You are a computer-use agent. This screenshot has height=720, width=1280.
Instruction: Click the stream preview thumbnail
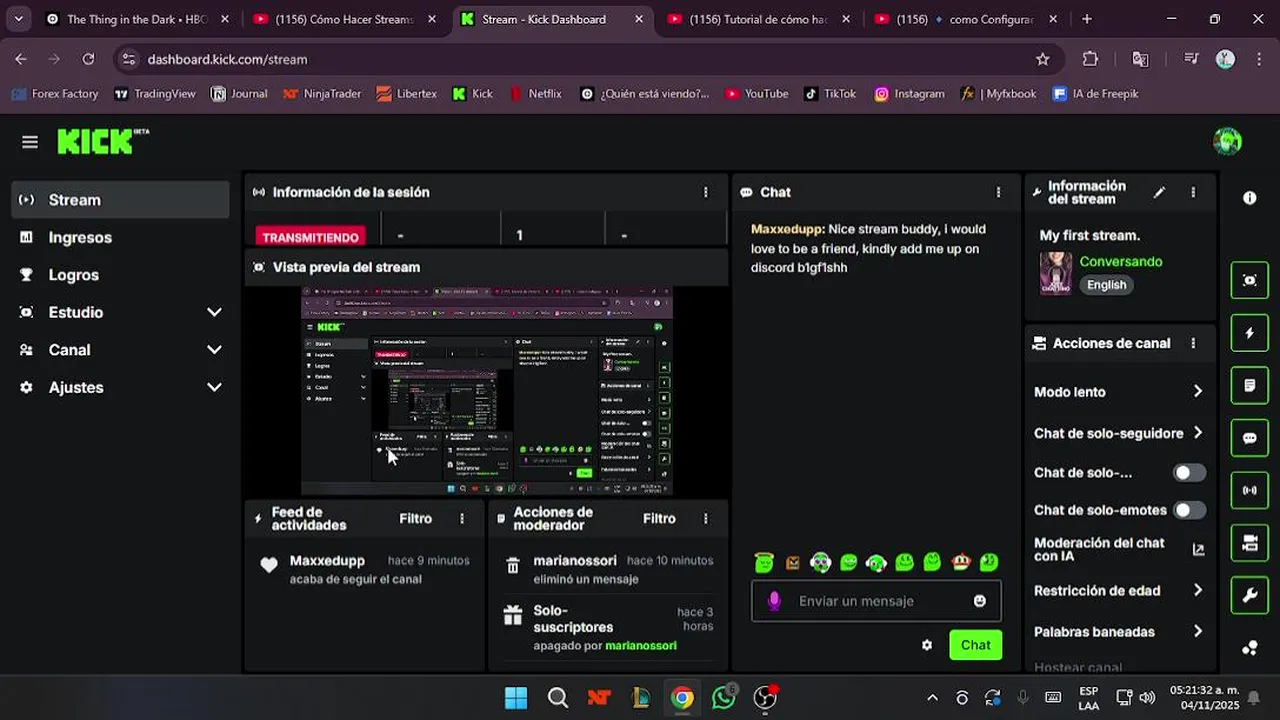tap(487, 391)
